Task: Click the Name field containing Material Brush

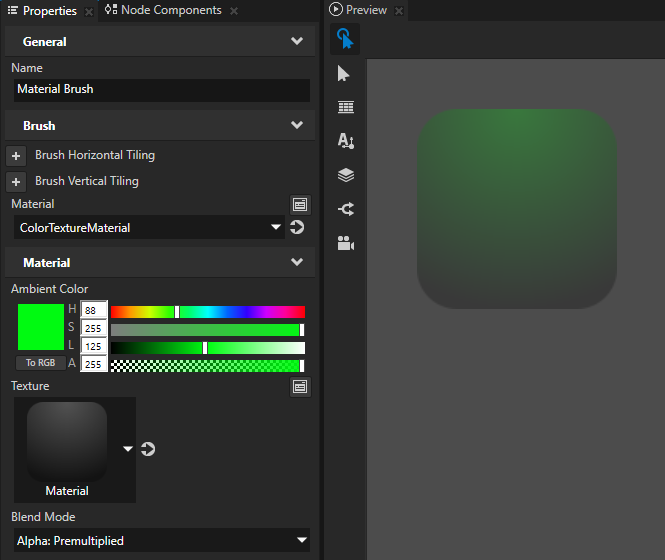Action: [160, 89]
